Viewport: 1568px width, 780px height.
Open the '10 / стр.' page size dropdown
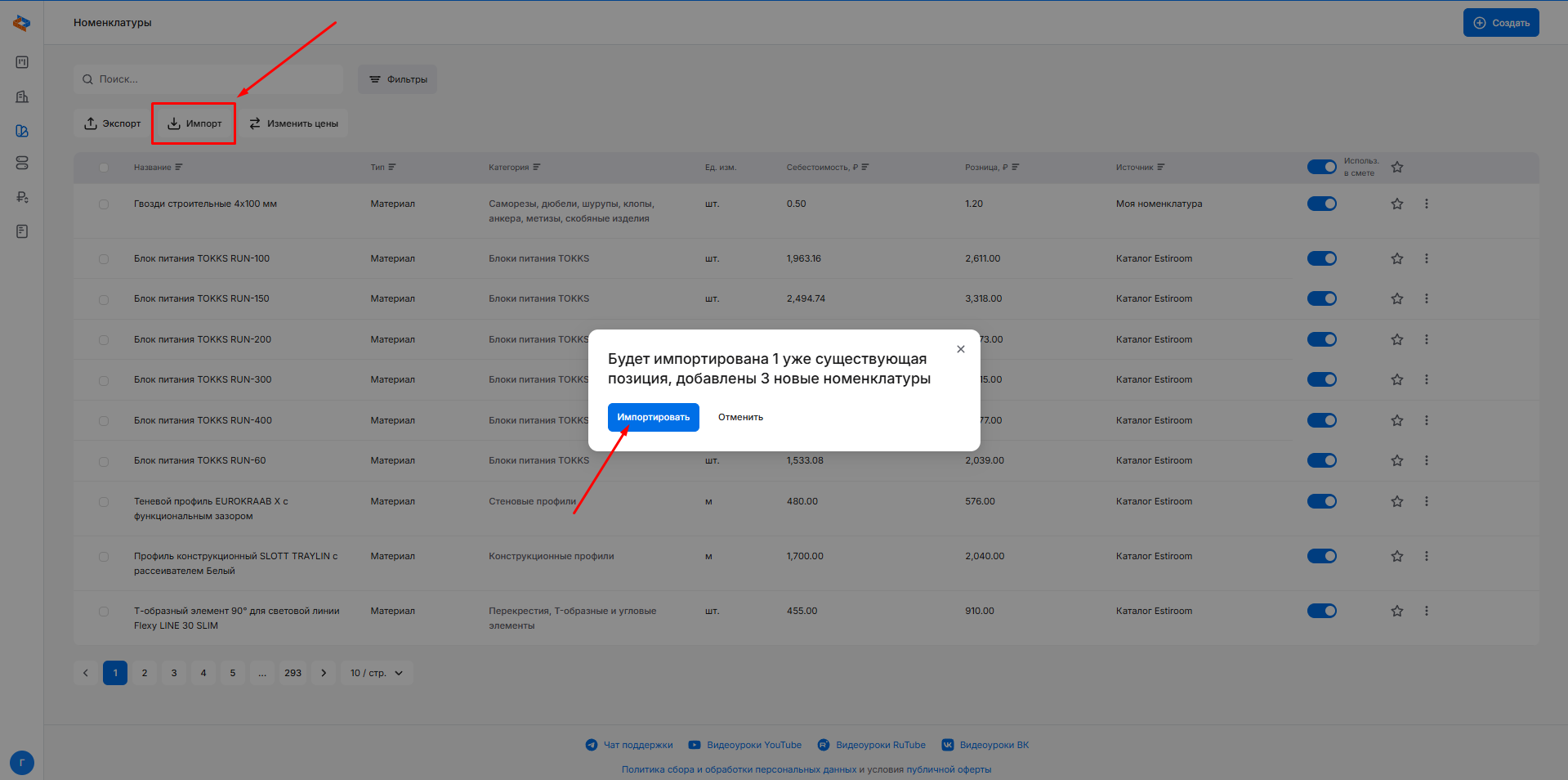[377, 673]
